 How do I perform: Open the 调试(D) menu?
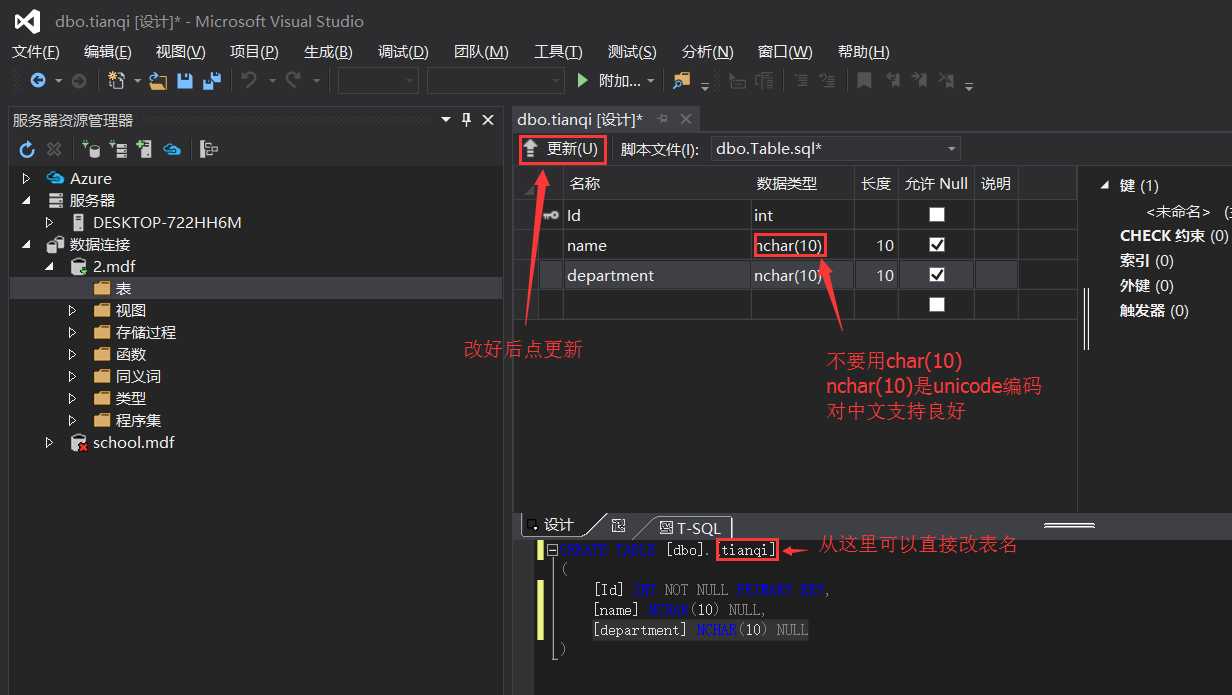point(403,52)
